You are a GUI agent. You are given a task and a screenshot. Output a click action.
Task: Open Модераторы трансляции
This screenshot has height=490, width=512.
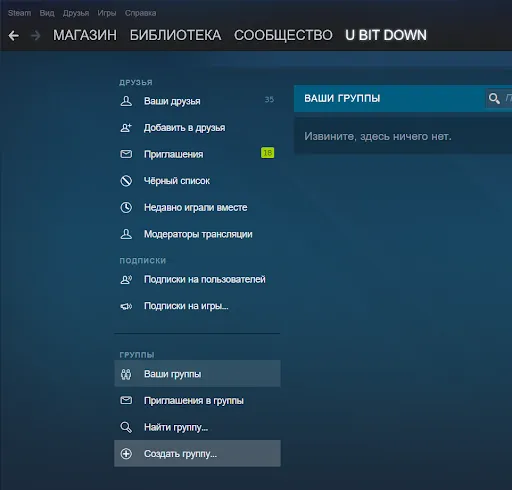tap(197, 234)
